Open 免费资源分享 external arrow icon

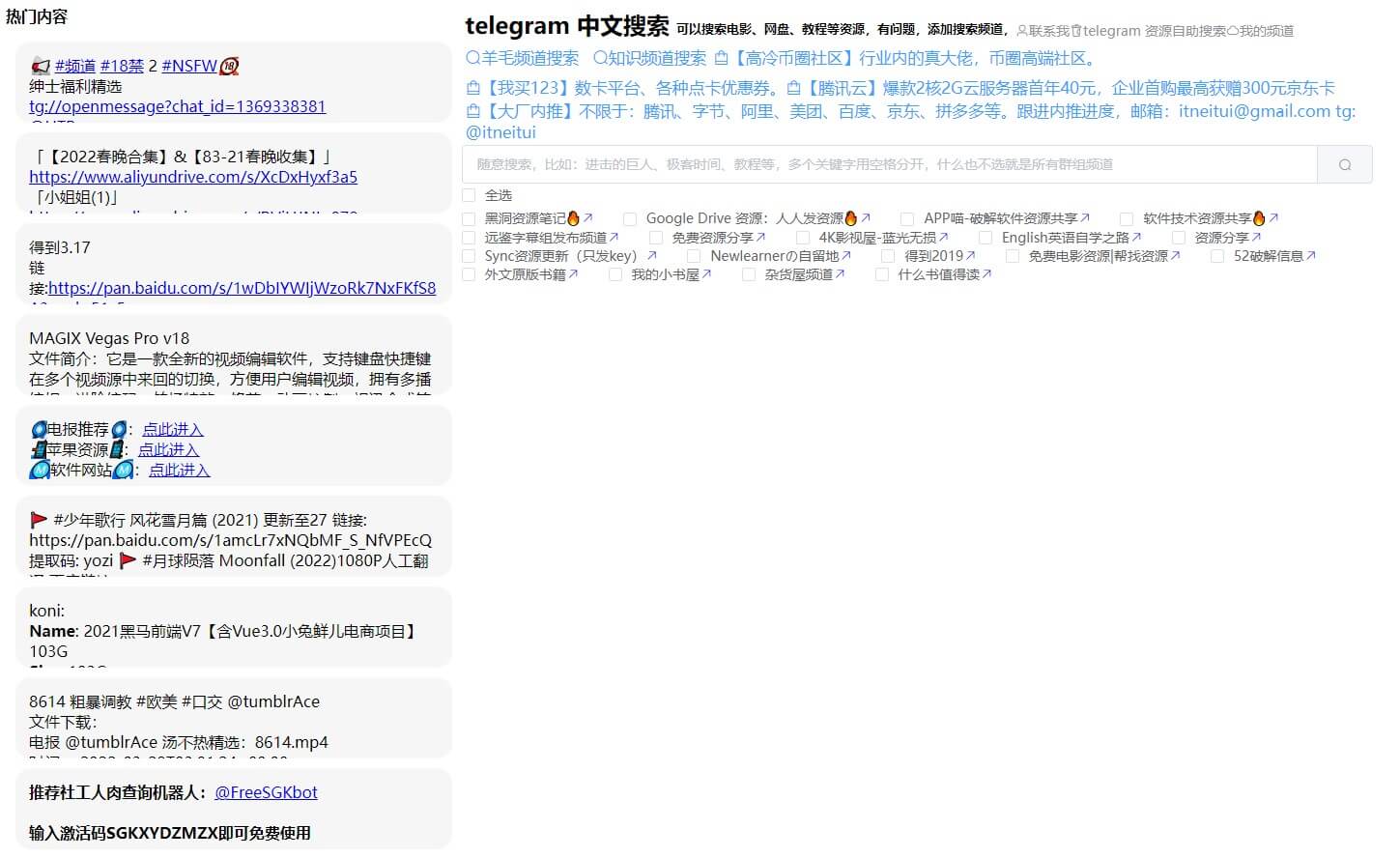760,237
